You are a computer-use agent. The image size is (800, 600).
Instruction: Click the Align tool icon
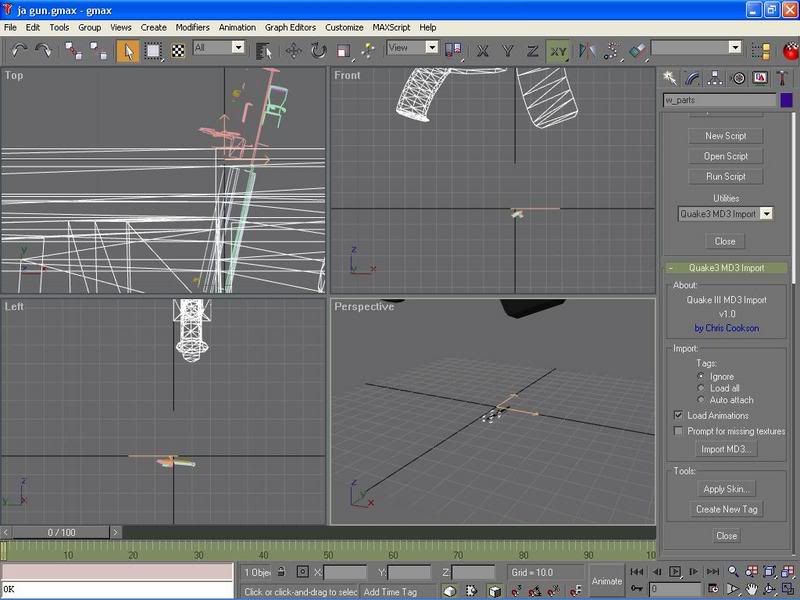point(637,51)
